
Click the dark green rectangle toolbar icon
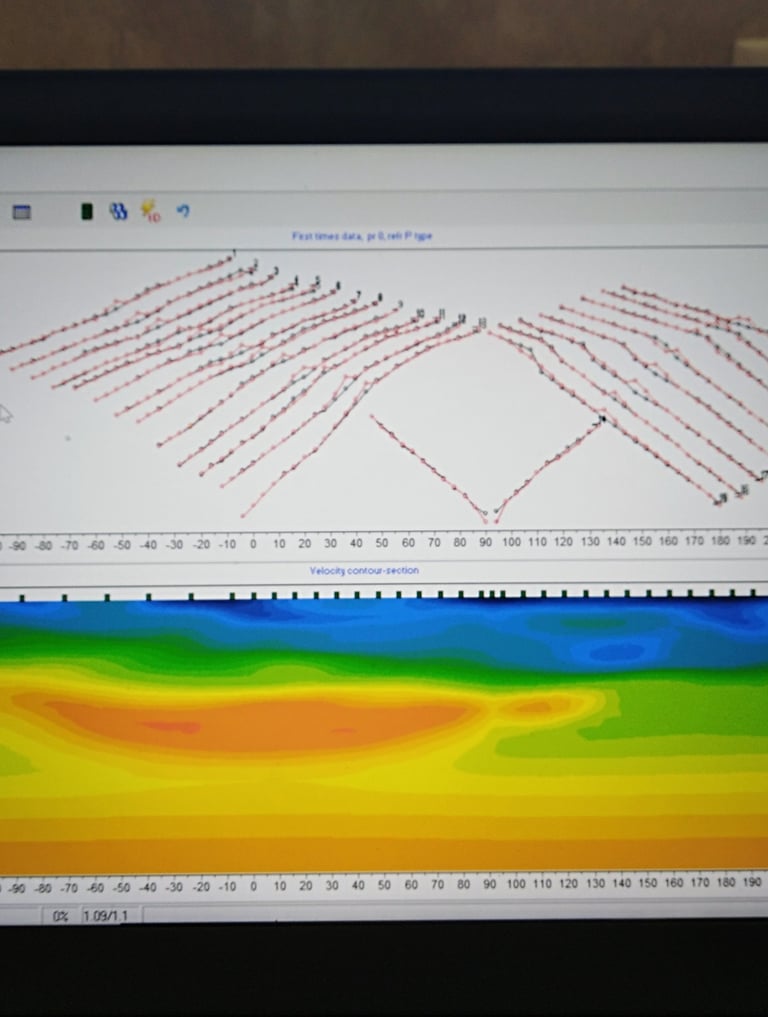(86, 211)
